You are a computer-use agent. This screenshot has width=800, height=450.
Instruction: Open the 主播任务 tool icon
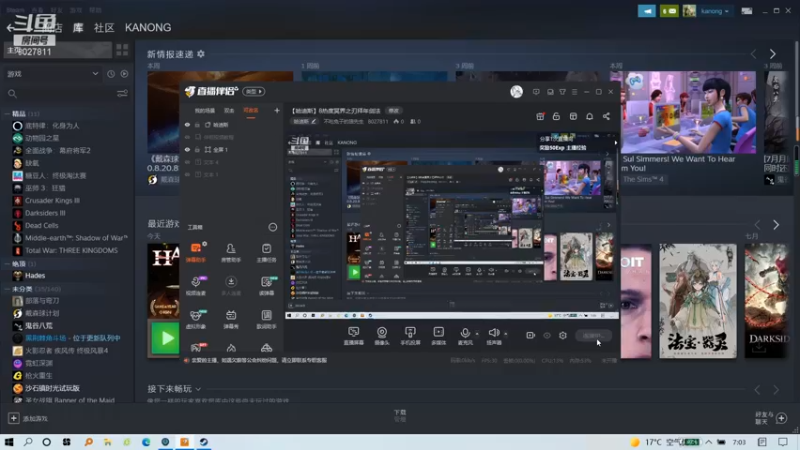pos(266,253)
